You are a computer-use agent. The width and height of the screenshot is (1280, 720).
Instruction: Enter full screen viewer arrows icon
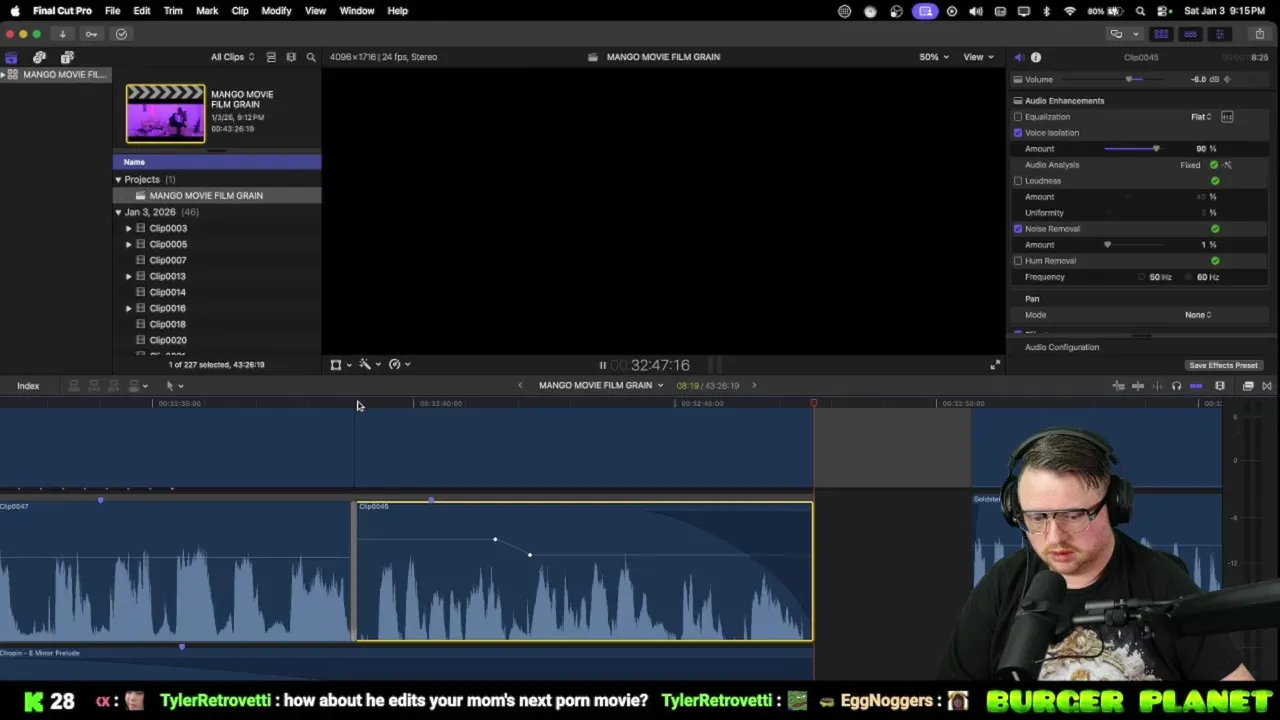coord(995,365)
